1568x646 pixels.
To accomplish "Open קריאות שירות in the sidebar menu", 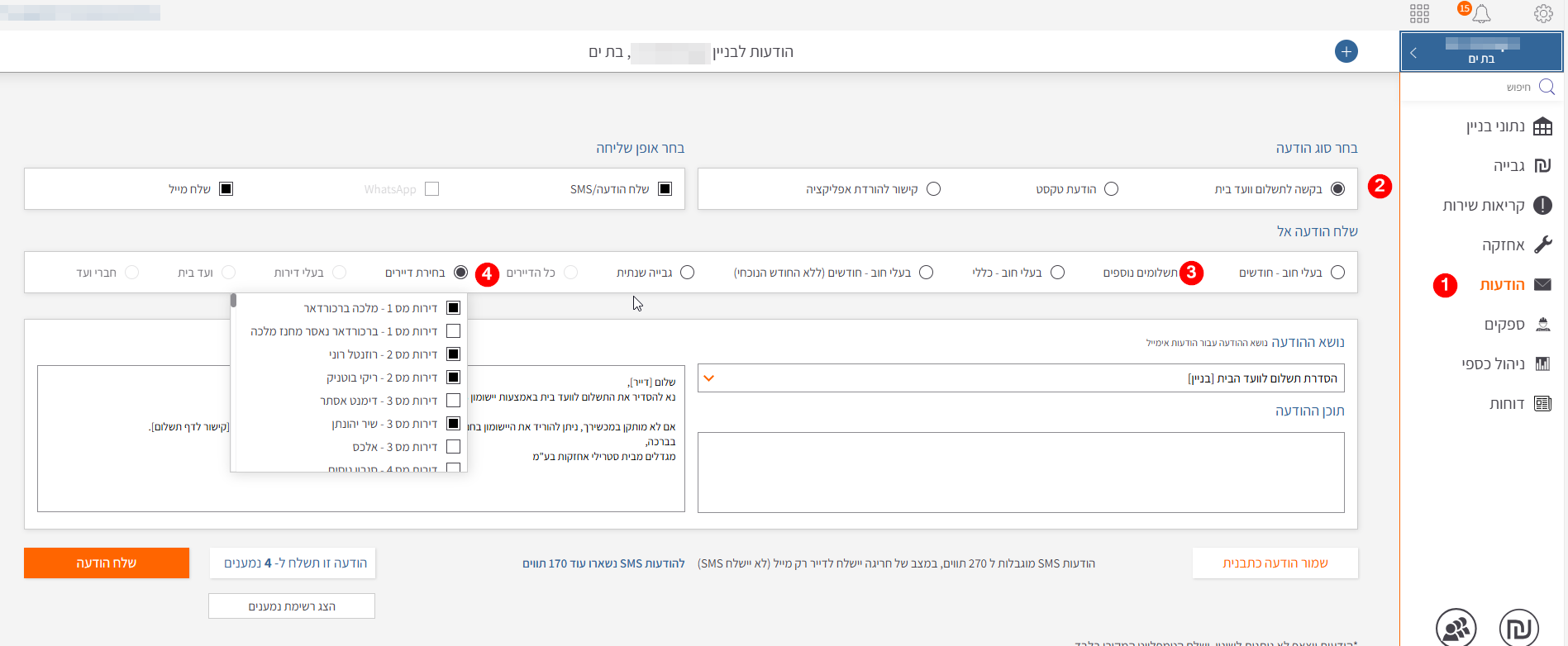I will tap(1496, 206).
